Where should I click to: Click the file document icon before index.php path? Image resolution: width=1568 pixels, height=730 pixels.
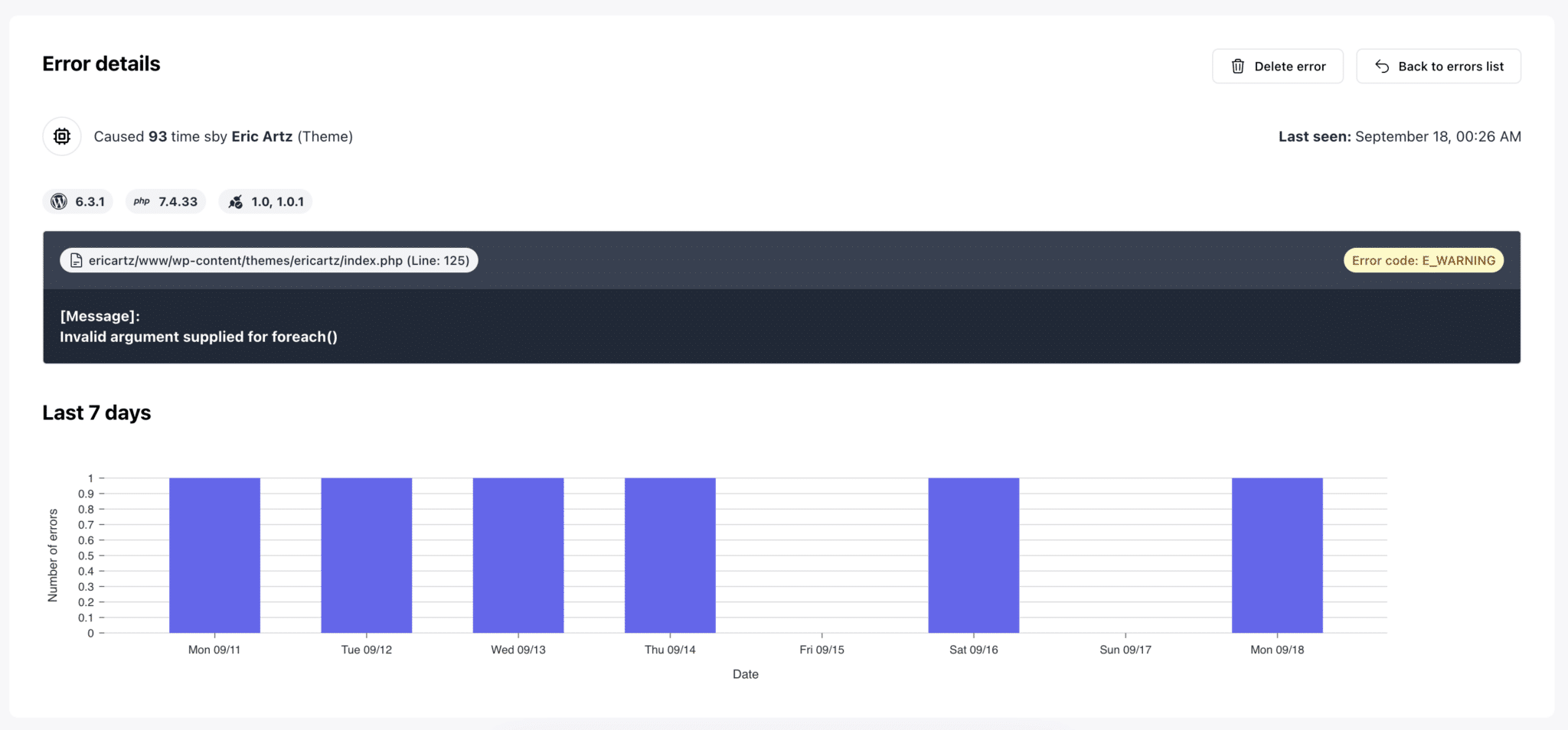(x=76, y=261)
